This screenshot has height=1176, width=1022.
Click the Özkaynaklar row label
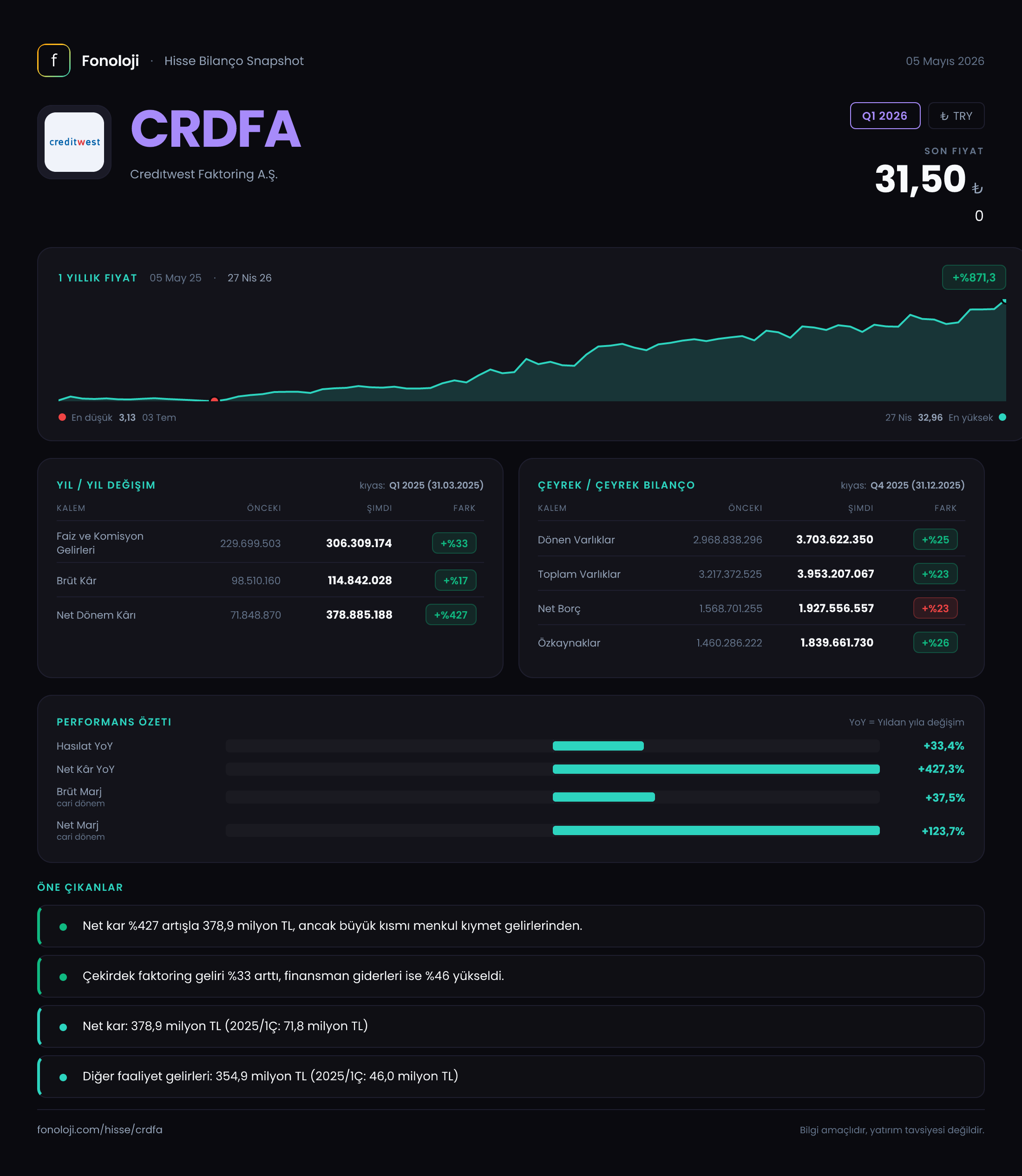569,643
